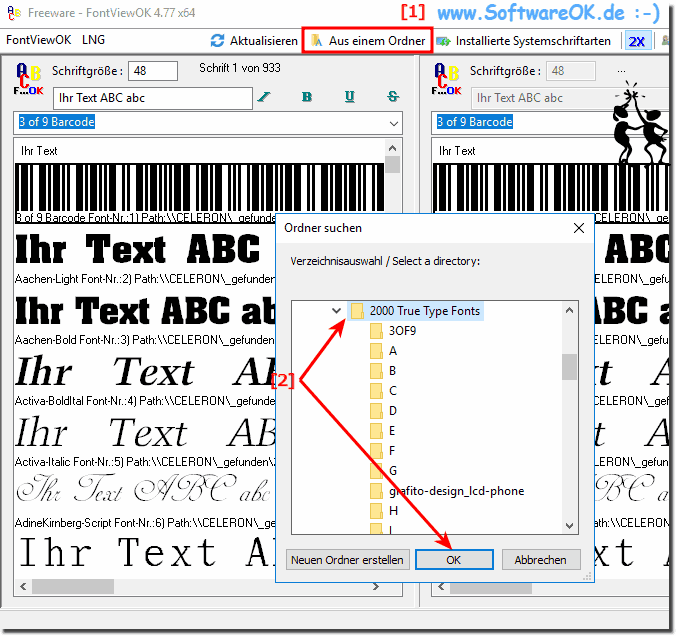Open the LNG language menu
This screenshot has width=676, height=636.
coord(93,40)
